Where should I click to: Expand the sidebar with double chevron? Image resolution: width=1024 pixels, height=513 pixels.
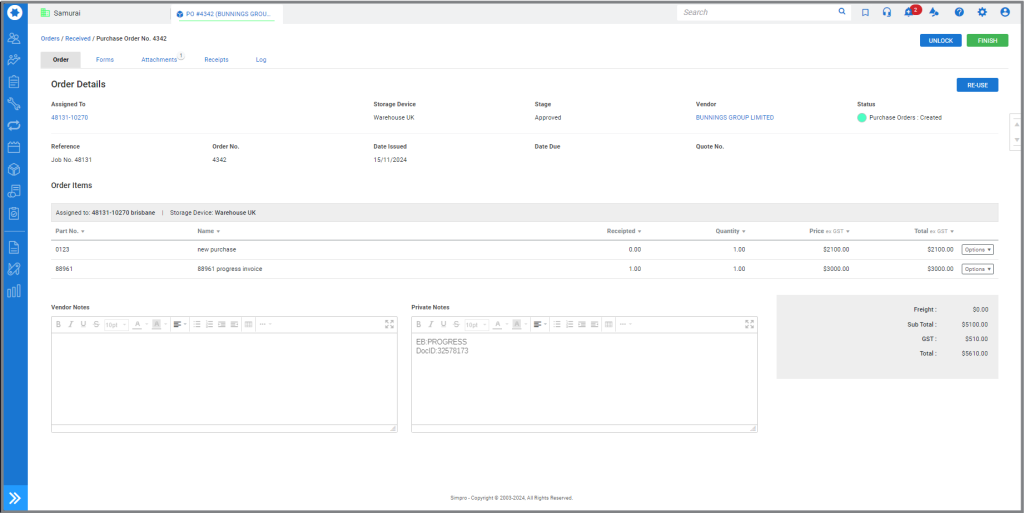(14, 499)
